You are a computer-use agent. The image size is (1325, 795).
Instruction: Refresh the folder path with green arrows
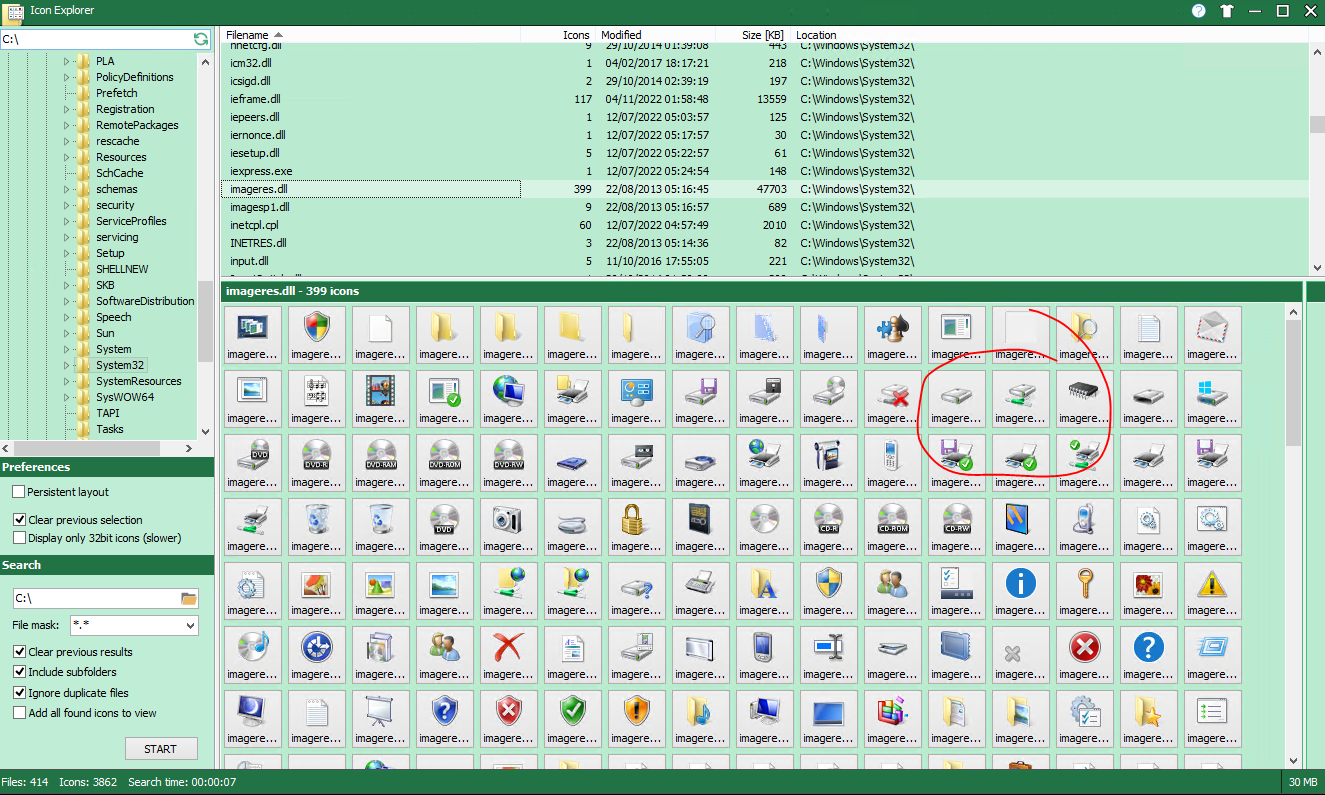tap(201, 39)
